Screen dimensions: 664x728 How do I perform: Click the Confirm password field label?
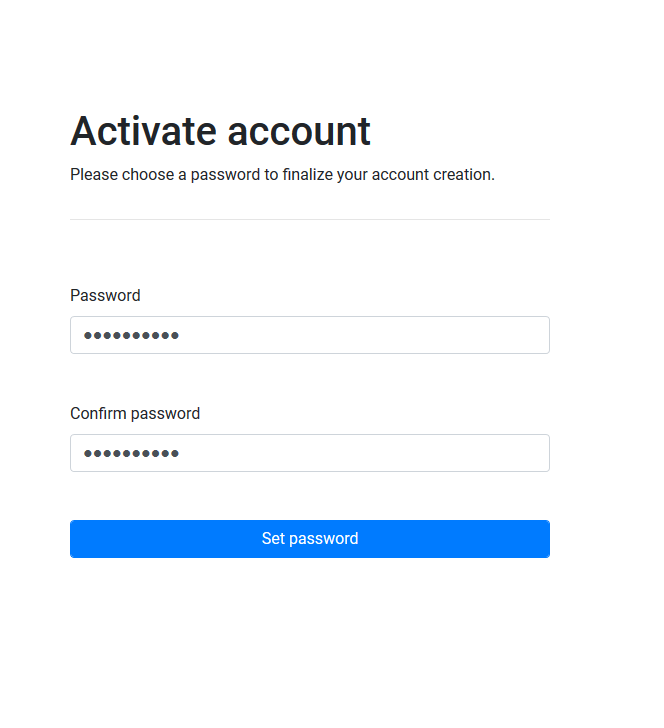[135, 413]
